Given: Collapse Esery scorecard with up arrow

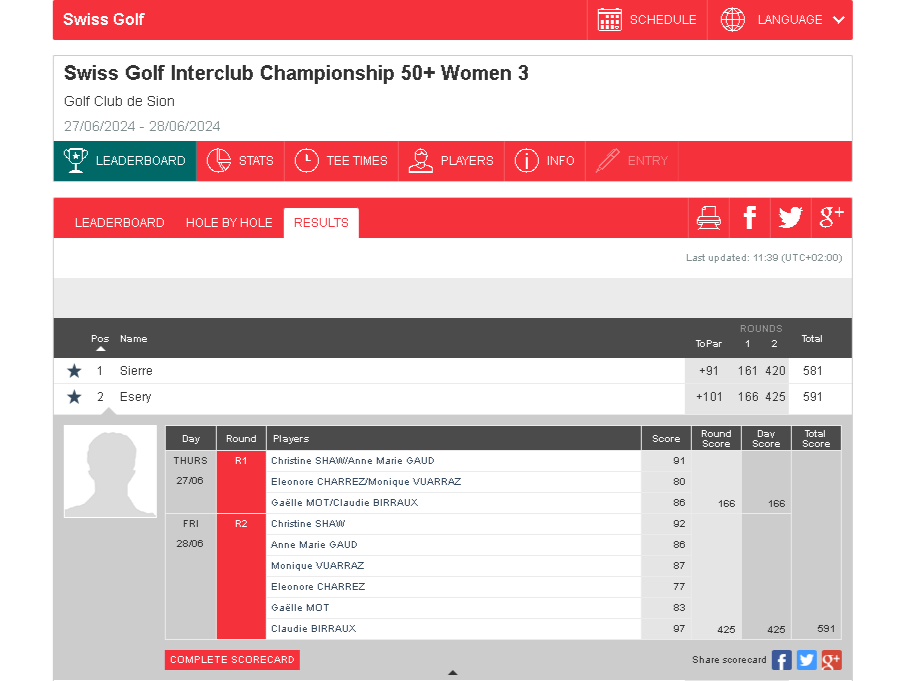Looking at the screenshot, I should point(452,673).
